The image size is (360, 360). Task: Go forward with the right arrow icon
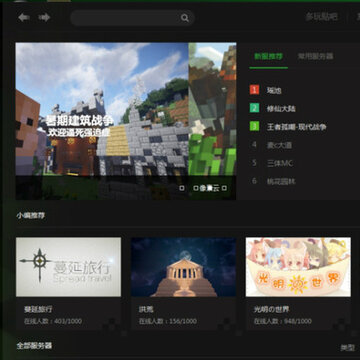[x=44, y=17]
